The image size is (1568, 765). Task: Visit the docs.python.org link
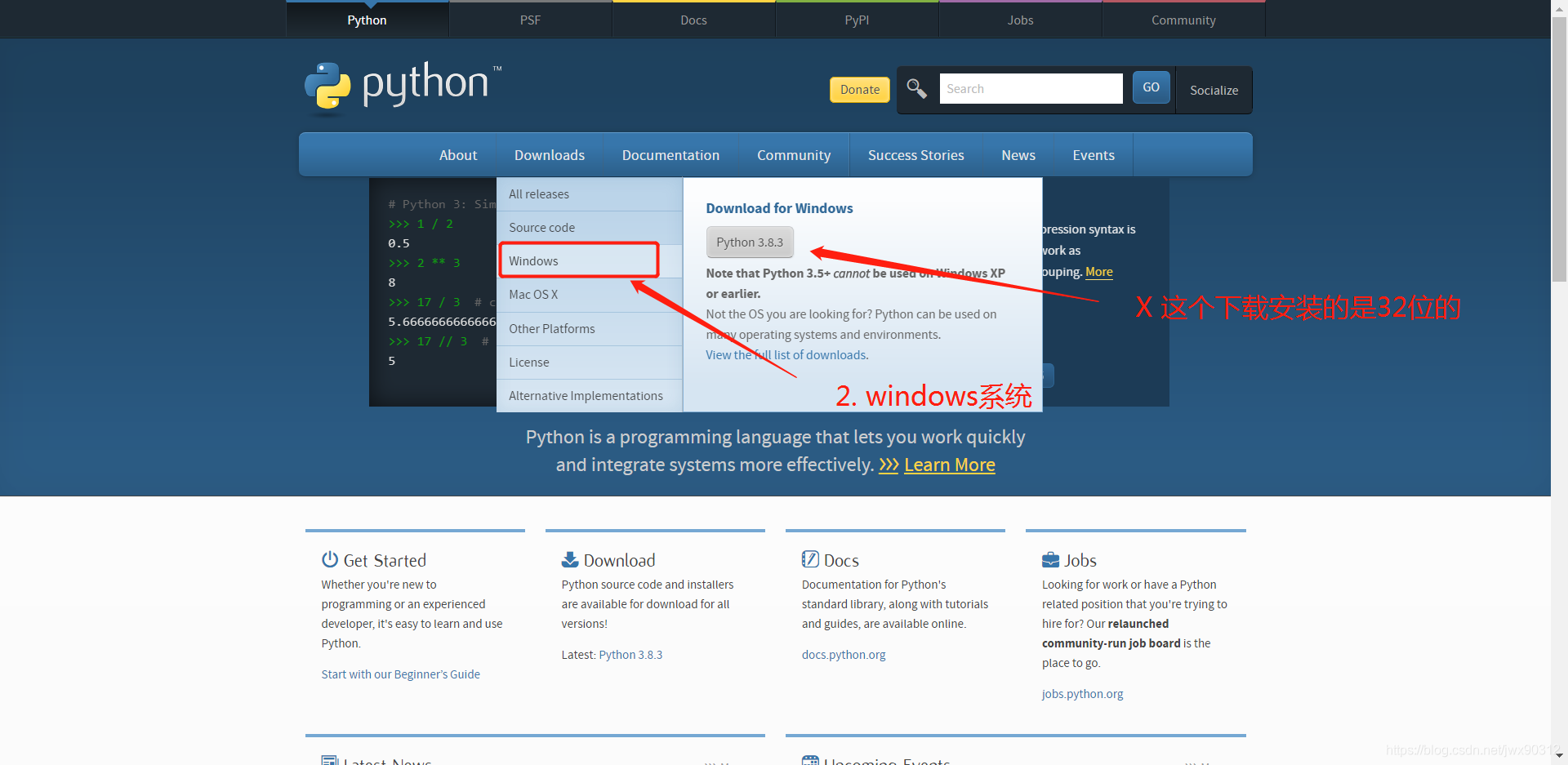pos(844,655)
